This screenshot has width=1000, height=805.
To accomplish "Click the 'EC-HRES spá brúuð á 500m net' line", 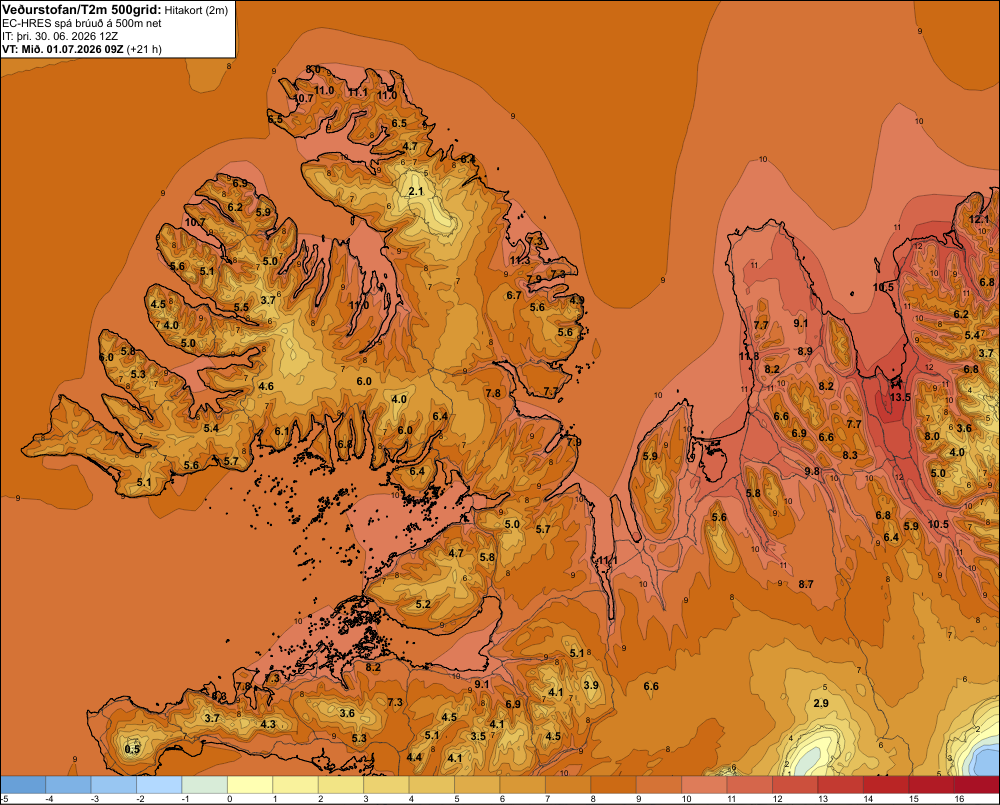I will click(82, 23).
